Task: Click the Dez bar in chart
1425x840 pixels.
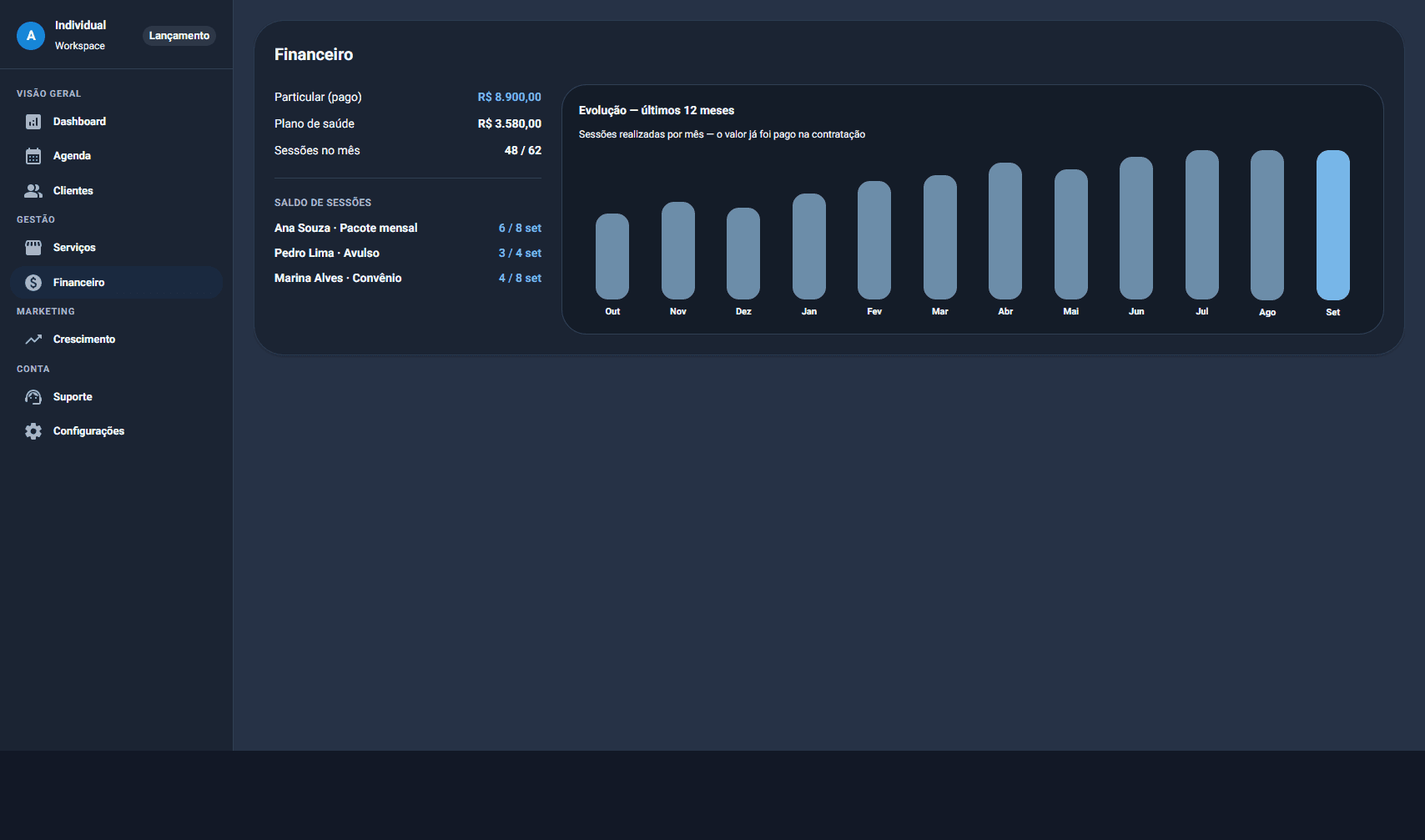Action: click(743, 254)
